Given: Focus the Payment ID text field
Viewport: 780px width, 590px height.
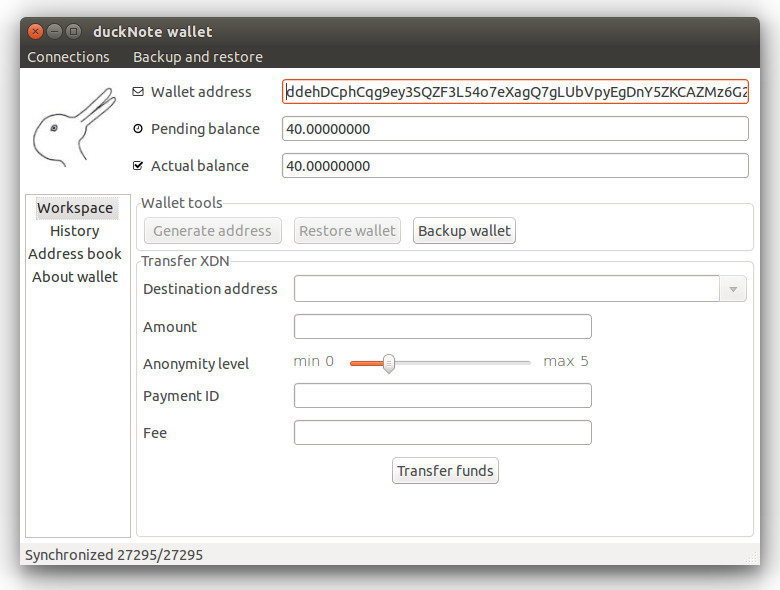Looking at the screenshot, I should (443, 395).
